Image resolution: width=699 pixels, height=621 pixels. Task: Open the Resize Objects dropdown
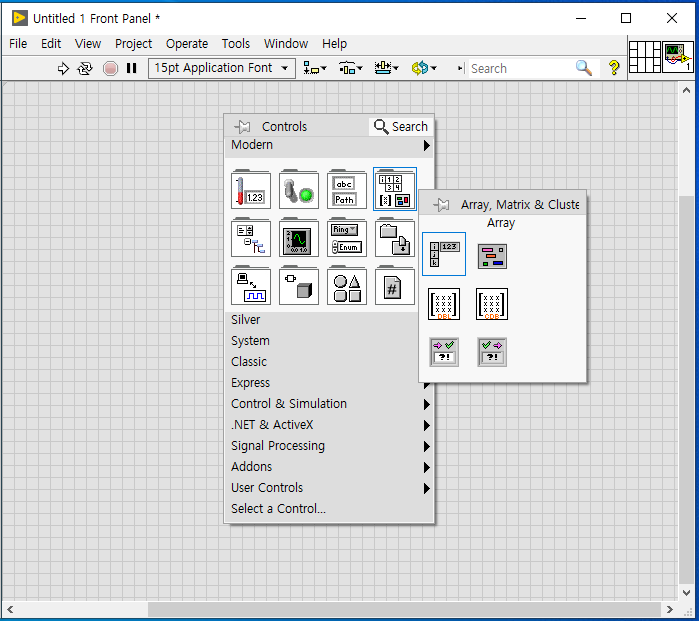click(x=387, y=68)
